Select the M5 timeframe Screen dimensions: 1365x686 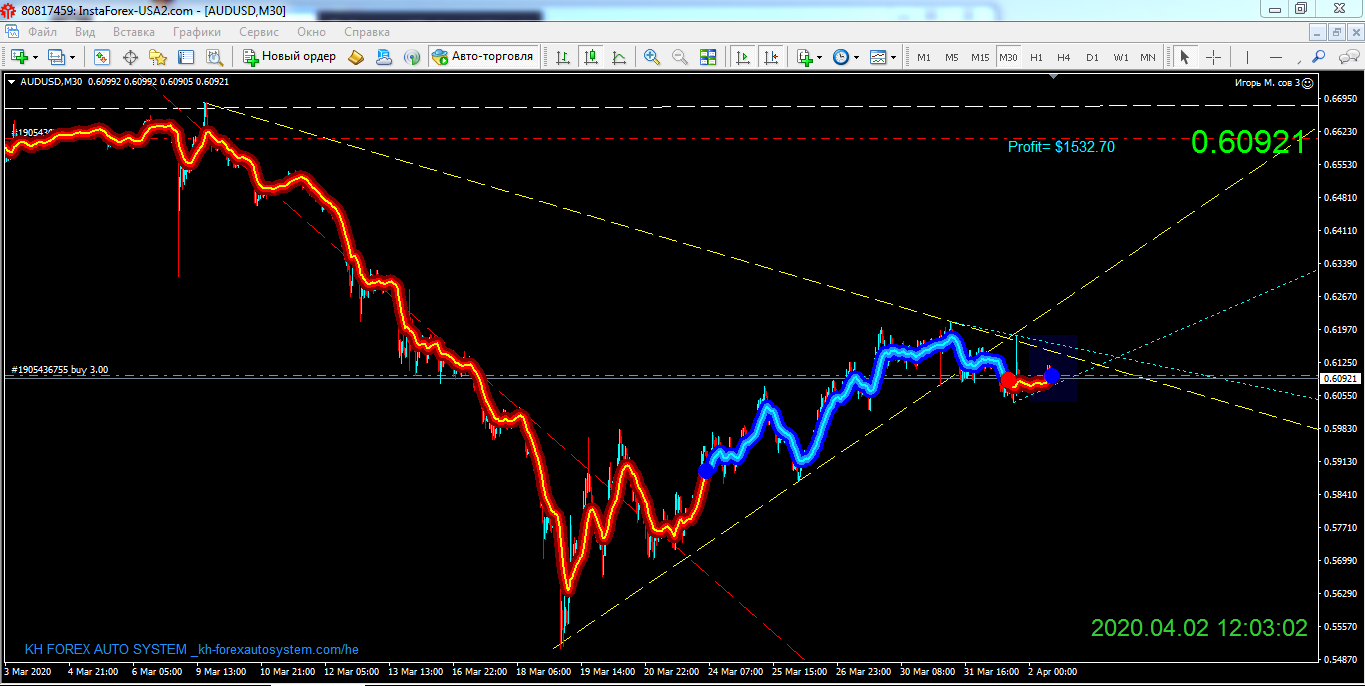[x=952, y=57]
